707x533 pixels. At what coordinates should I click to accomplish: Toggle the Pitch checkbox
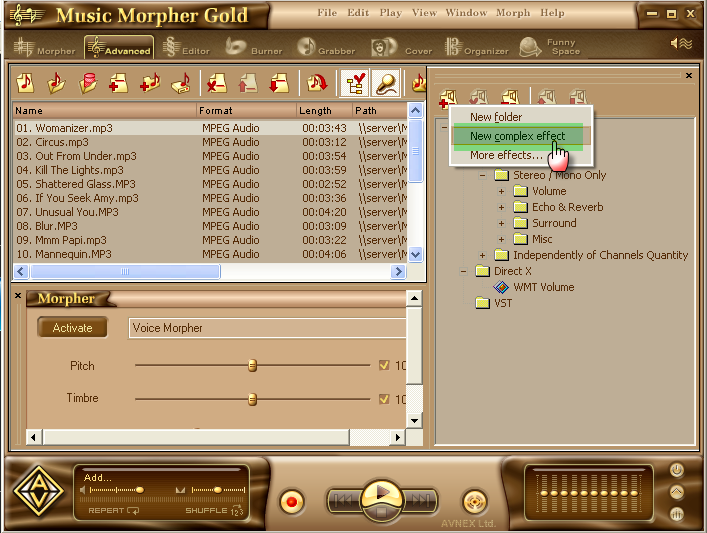(384, 365)
